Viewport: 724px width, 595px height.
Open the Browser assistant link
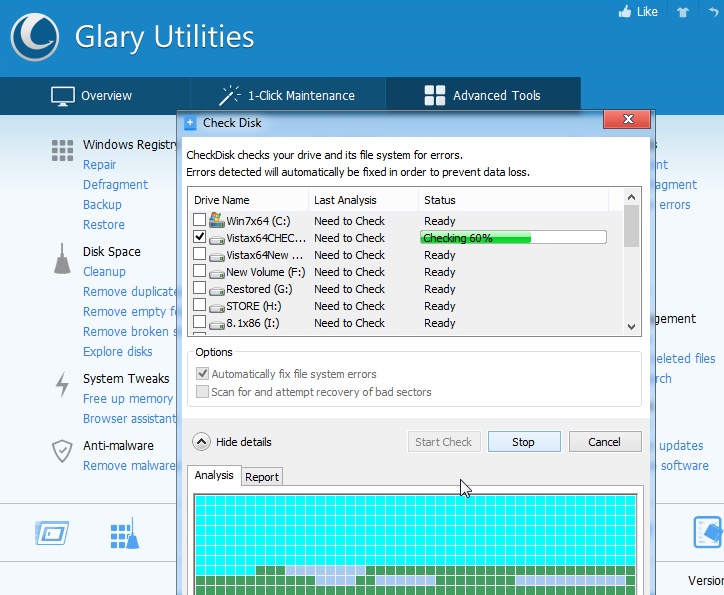click(x=129, y=419)
